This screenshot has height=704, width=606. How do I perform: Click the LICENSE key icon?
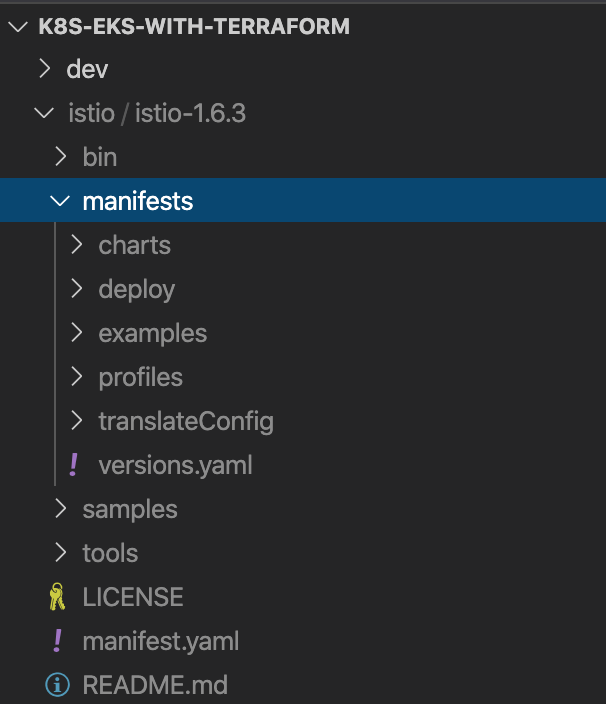tap(56, 597)
